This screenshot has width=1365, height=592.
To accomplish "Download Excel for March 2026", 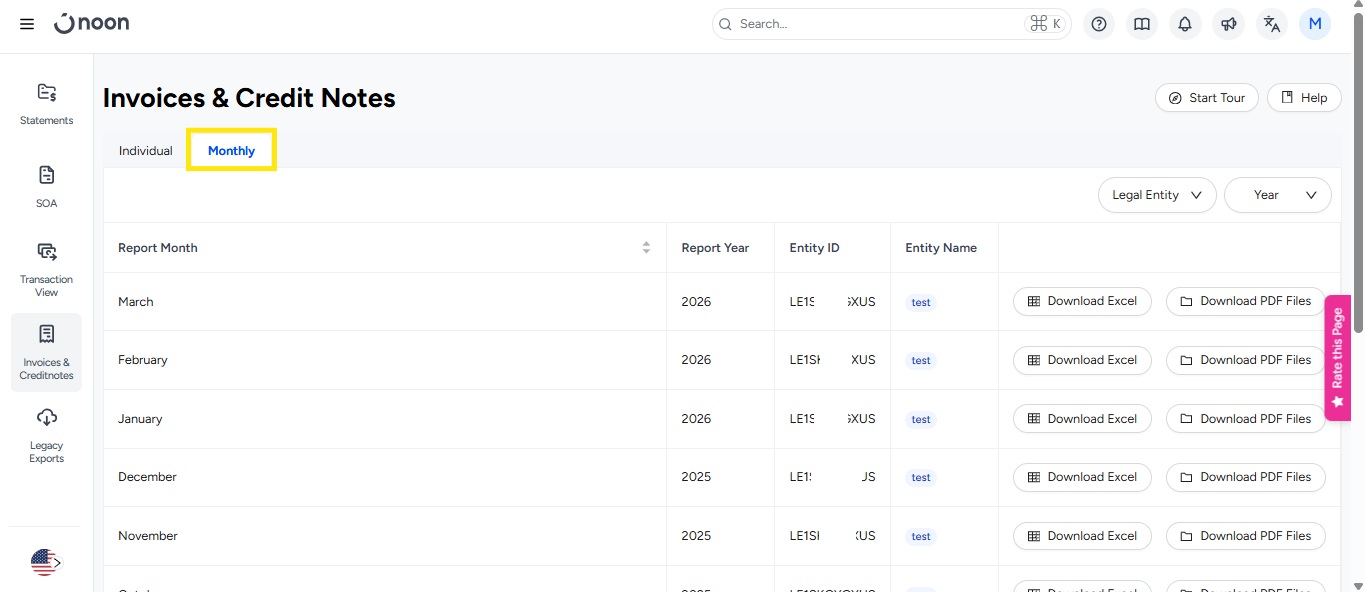I will (x=1082, y=301).
